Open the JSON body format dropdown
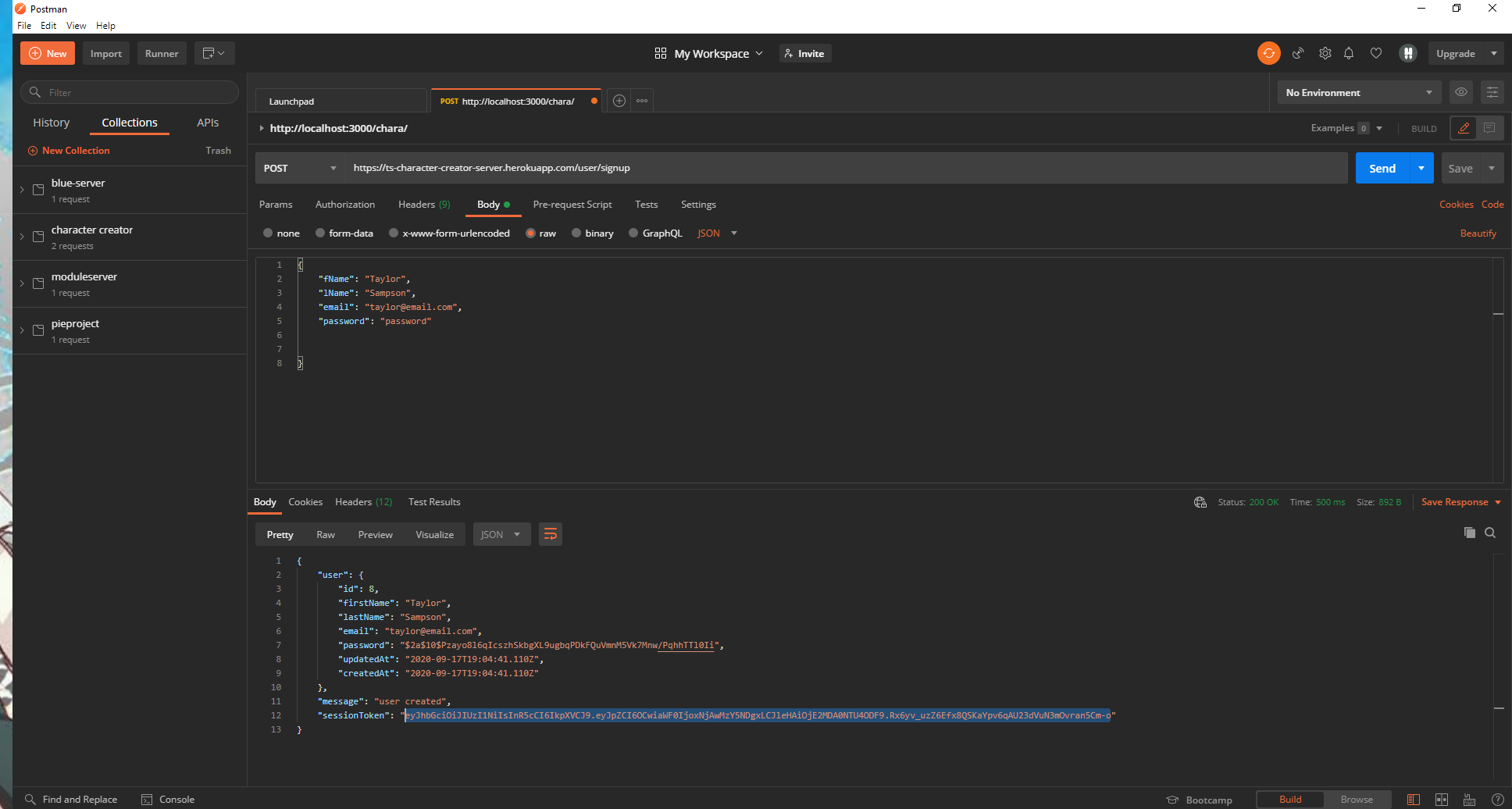Screen dimensions: 1512x809 pyautogui.click(x=717, y=233)
